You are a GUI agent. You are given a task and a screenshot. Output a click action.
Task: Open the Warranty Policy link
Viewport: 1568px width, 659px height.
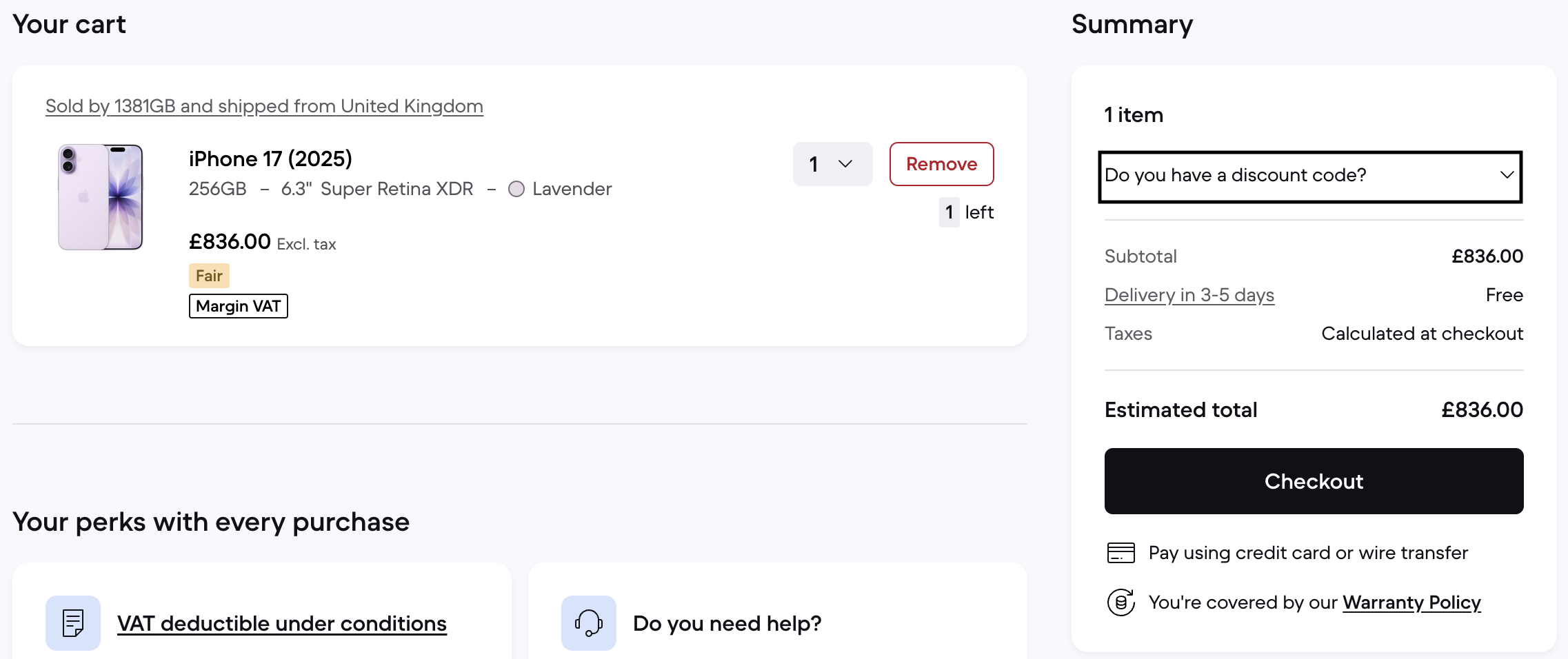[1411, 602]
